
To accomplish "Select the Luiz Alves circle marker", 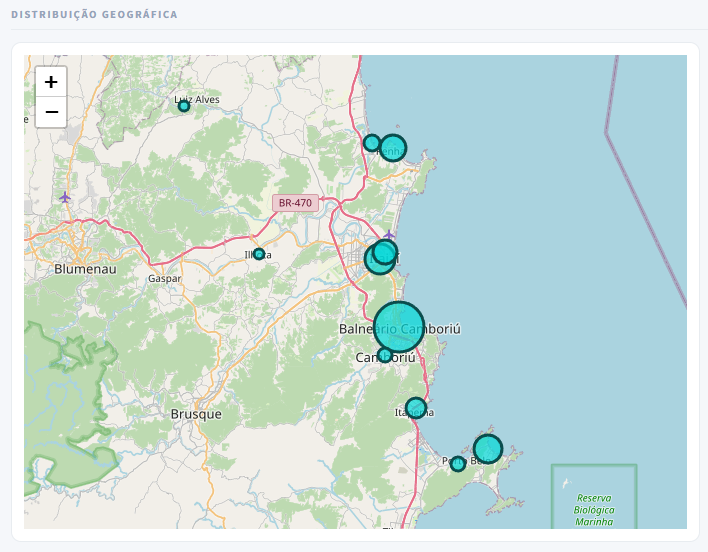I will pos(184,106).
